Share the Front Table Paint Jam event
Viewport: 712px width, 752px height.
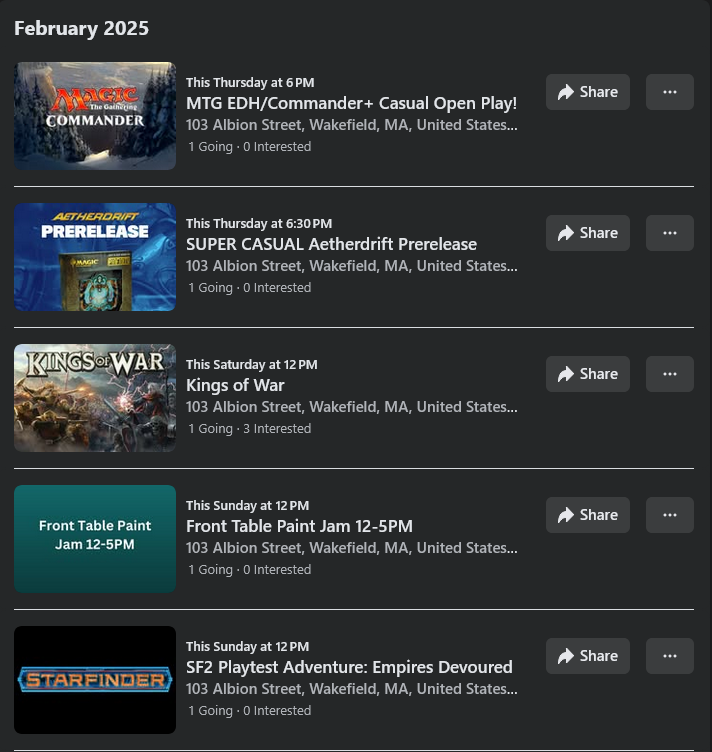[x=588, y=515]
